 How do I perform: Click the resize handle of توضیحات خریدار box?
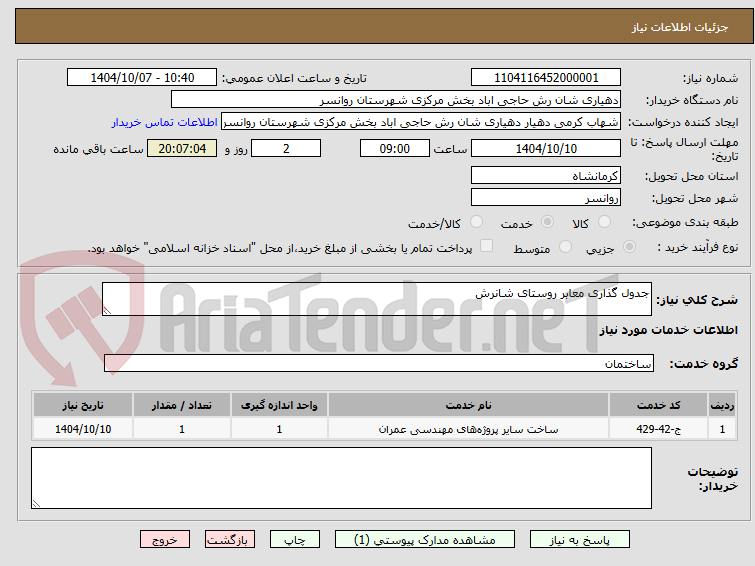pos(36,504)
